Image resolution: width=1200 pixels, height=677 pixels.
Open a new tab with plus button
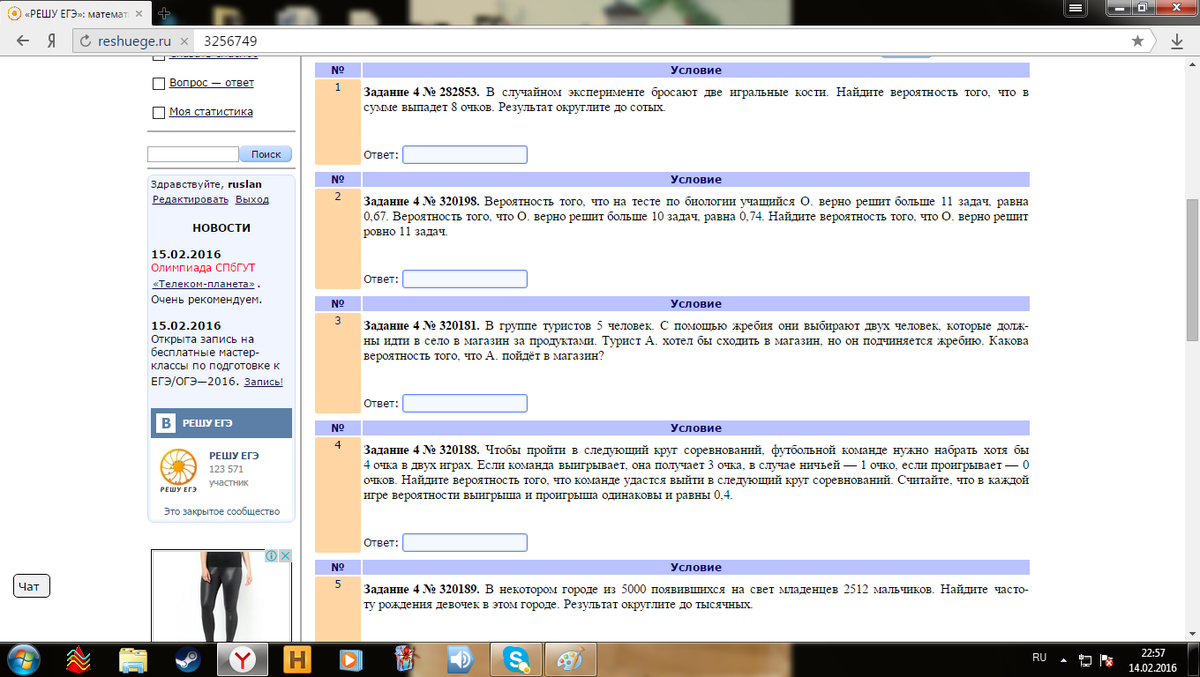coord(164,12)
